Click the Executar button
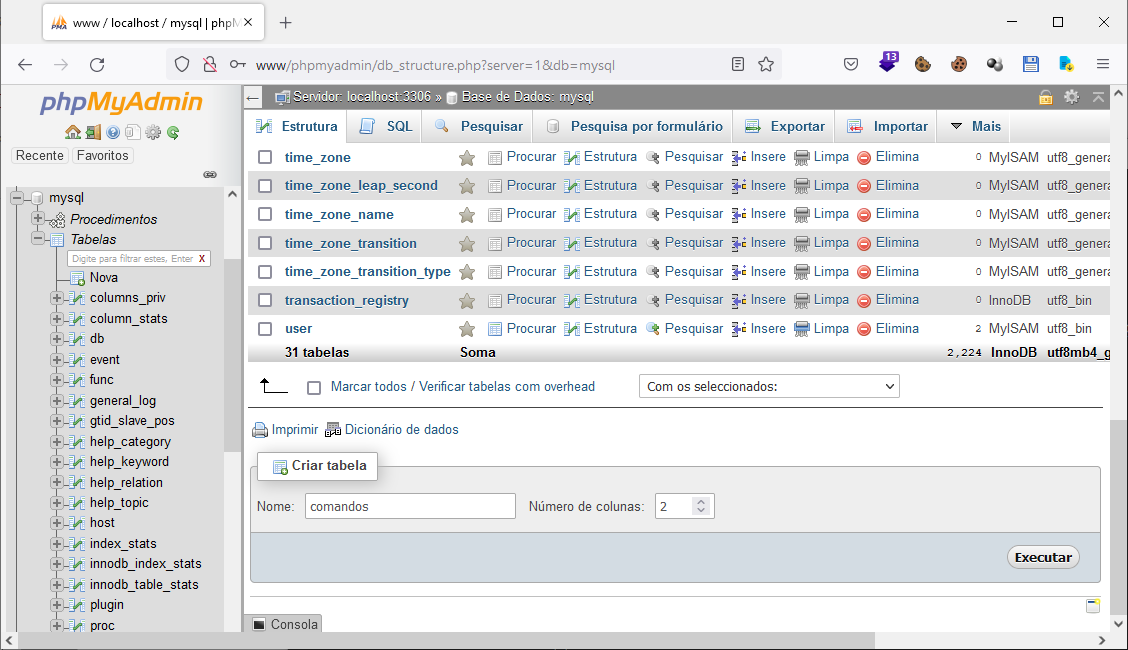1128x650 pixels. (x=1043, y=557)
